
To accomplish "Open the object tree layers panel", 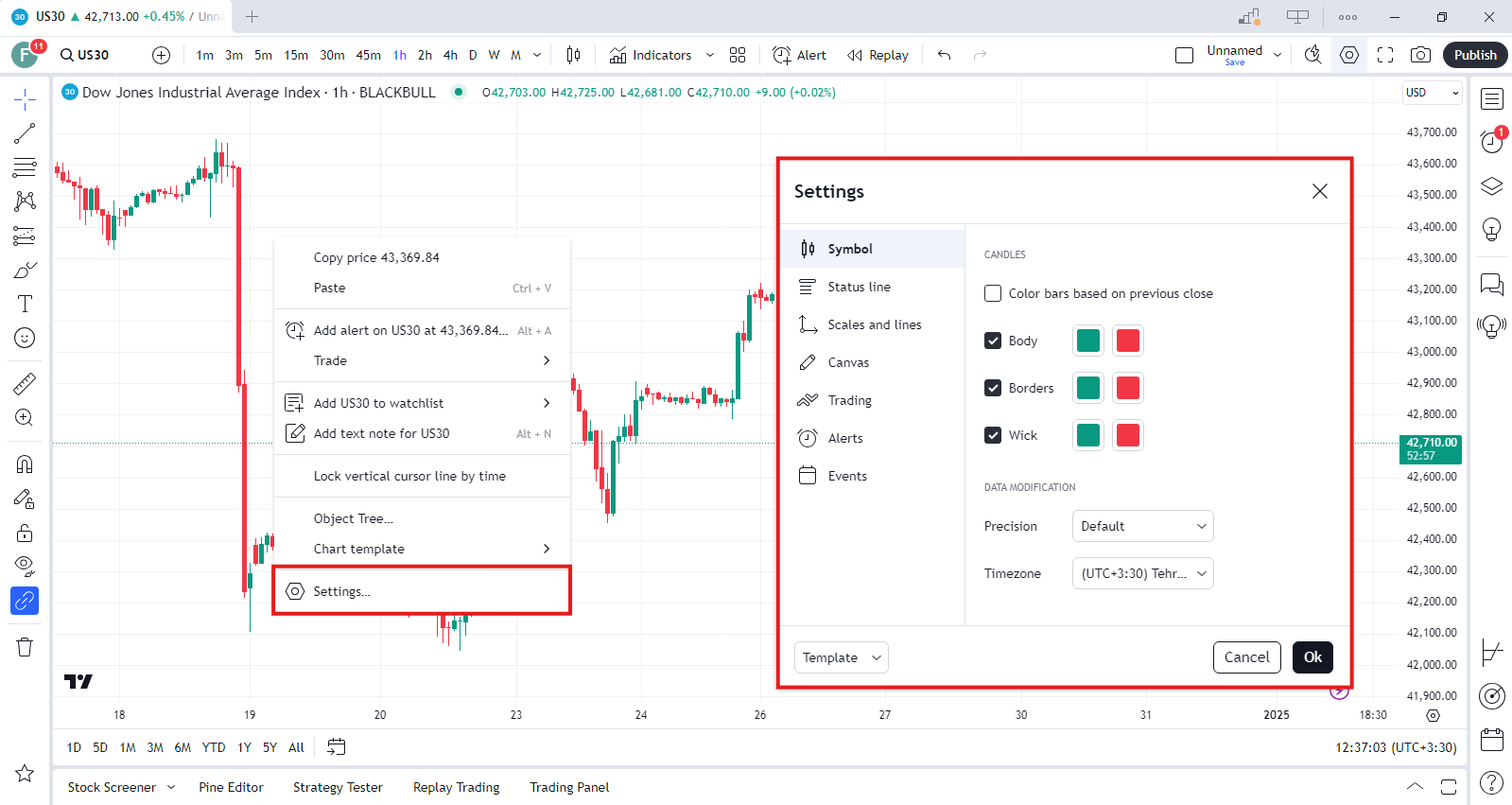I will click(1492, 185).
